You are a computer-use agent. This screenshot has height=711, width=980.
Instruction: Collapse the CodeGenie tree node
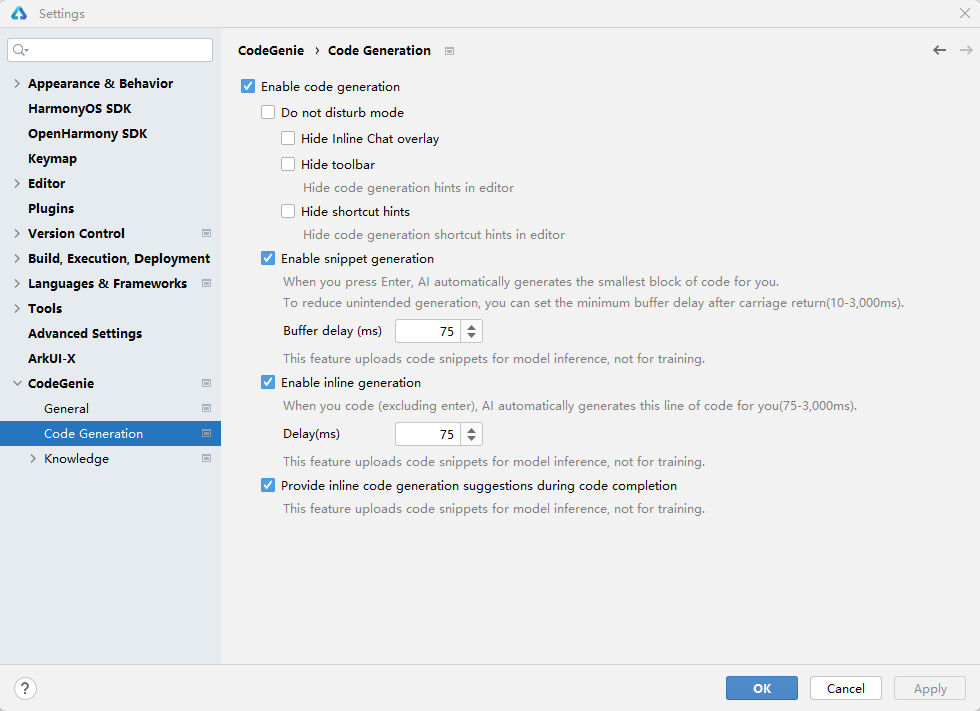pyautogui.click(x=17, y=384)
